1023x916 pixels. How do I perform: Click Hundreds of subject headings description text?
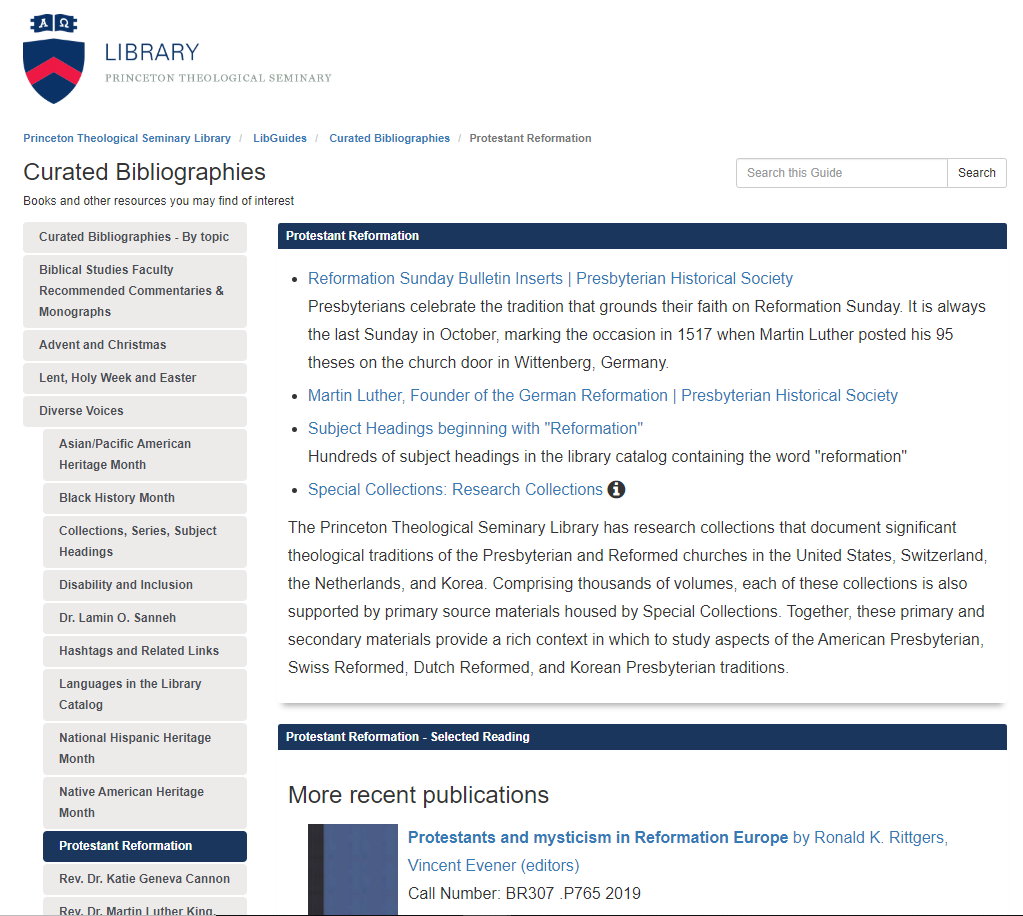pos(607,457)
